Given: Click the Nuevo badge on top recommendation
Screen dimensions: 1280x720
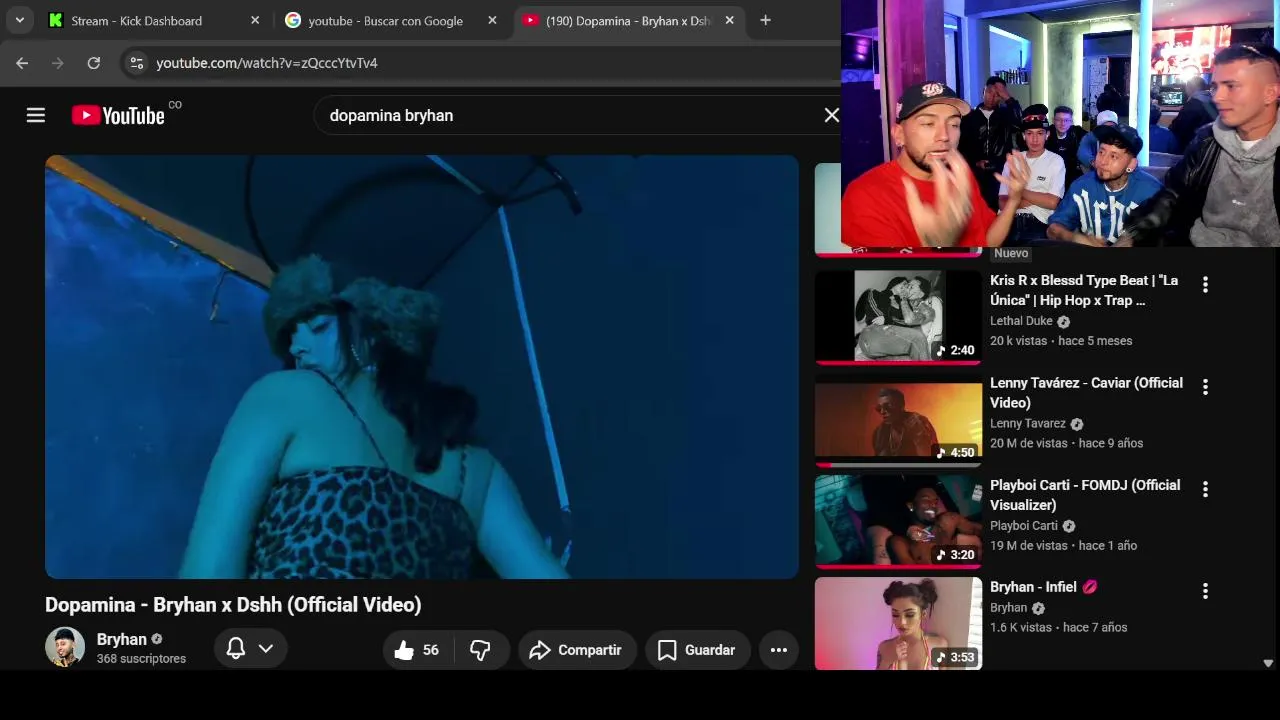Looking at the screenshot, I should (1011, 253).
